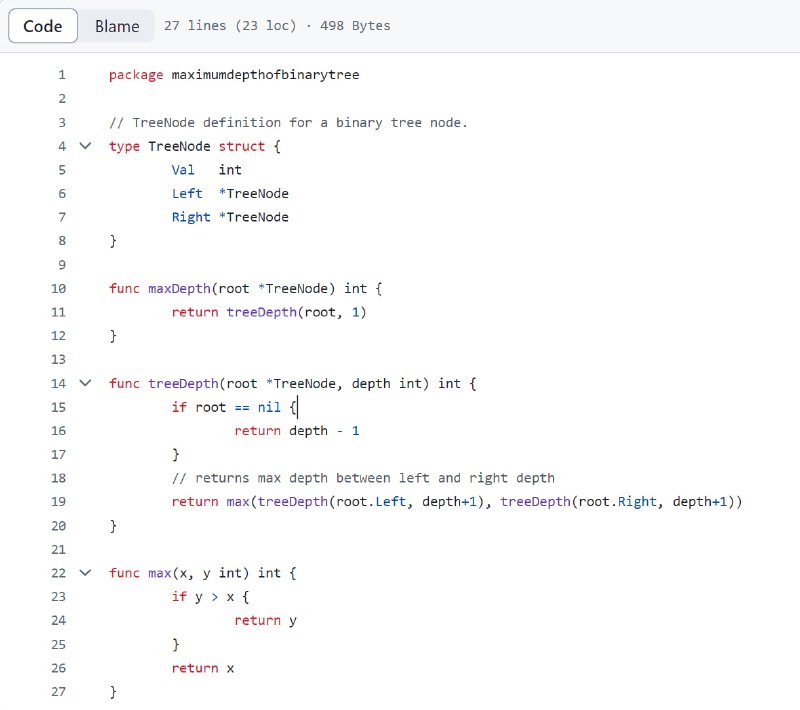
Task: Click the '498 Bytes' file size text
Action: click(x=355, y=26)
